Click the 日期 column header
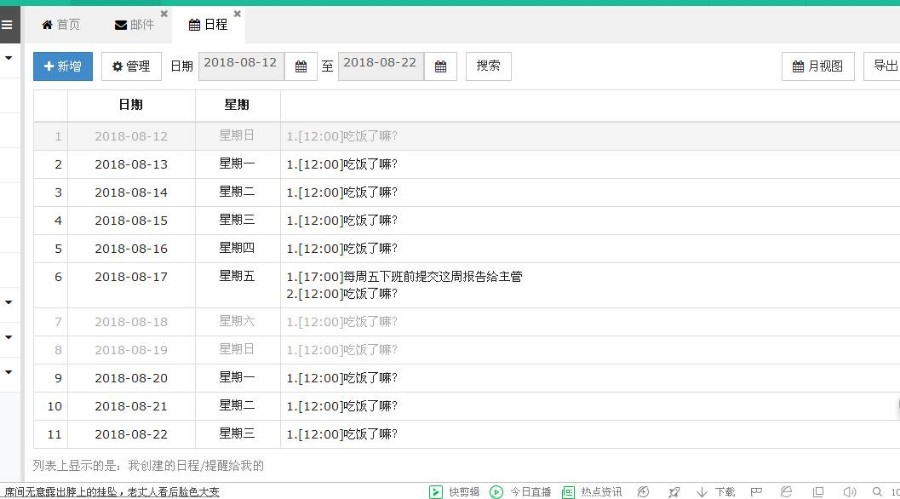Image resolution: width=900 pixels, height=499 pixels. pos(131,105)
